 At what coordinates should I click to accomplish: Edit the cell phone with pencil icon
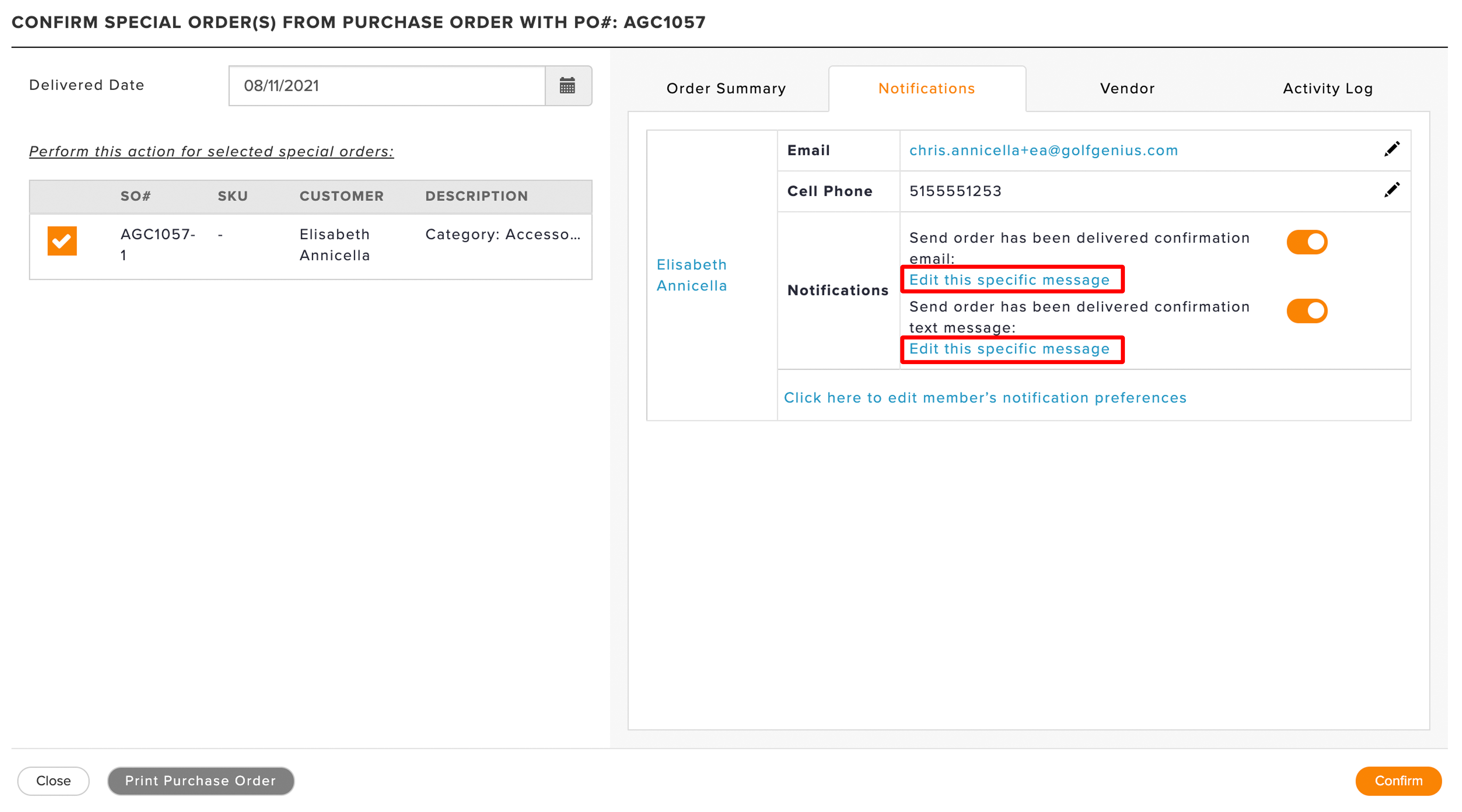point(1392,190)
